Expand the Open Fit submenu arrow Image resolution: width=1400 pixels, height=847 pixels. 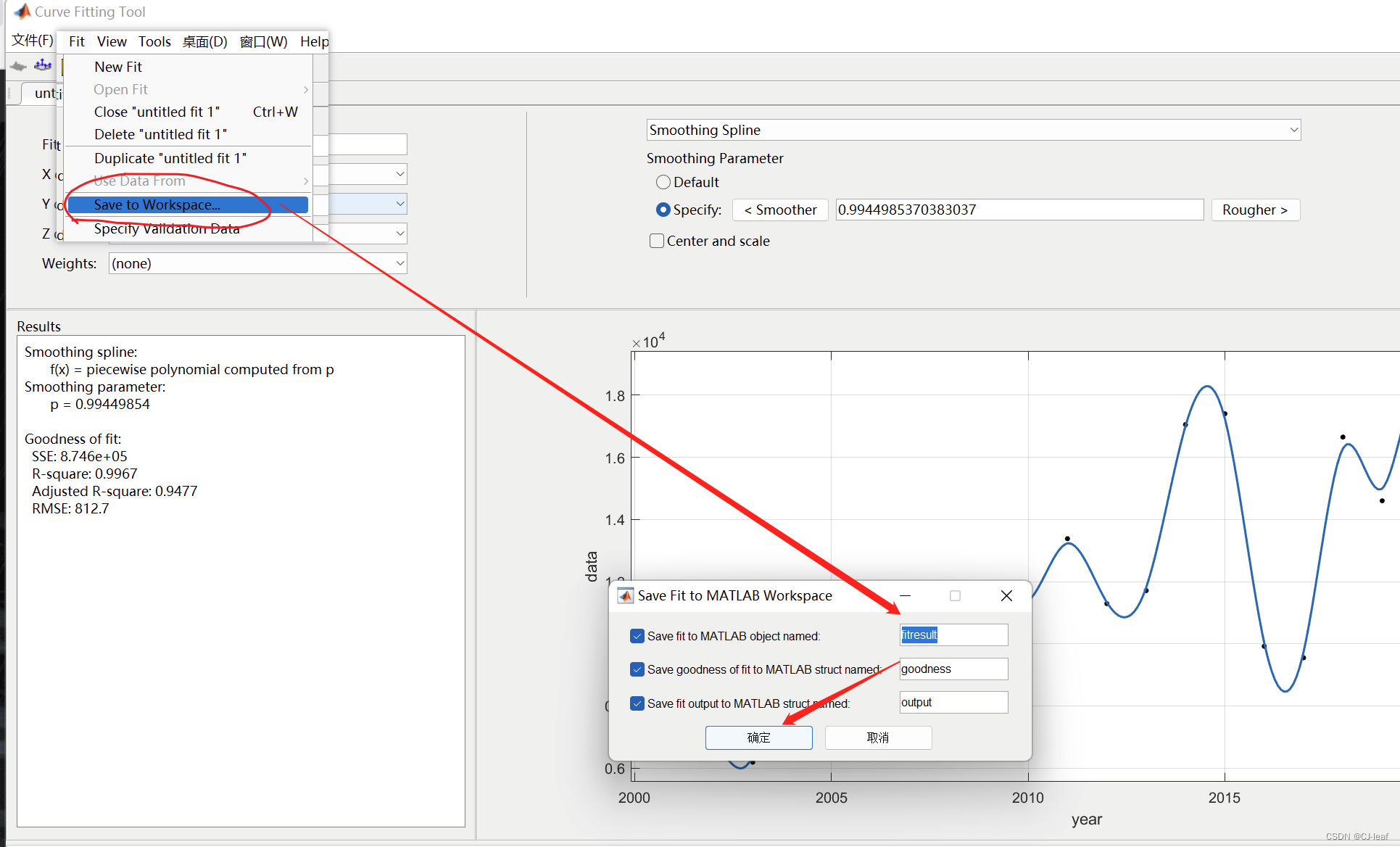306,89
